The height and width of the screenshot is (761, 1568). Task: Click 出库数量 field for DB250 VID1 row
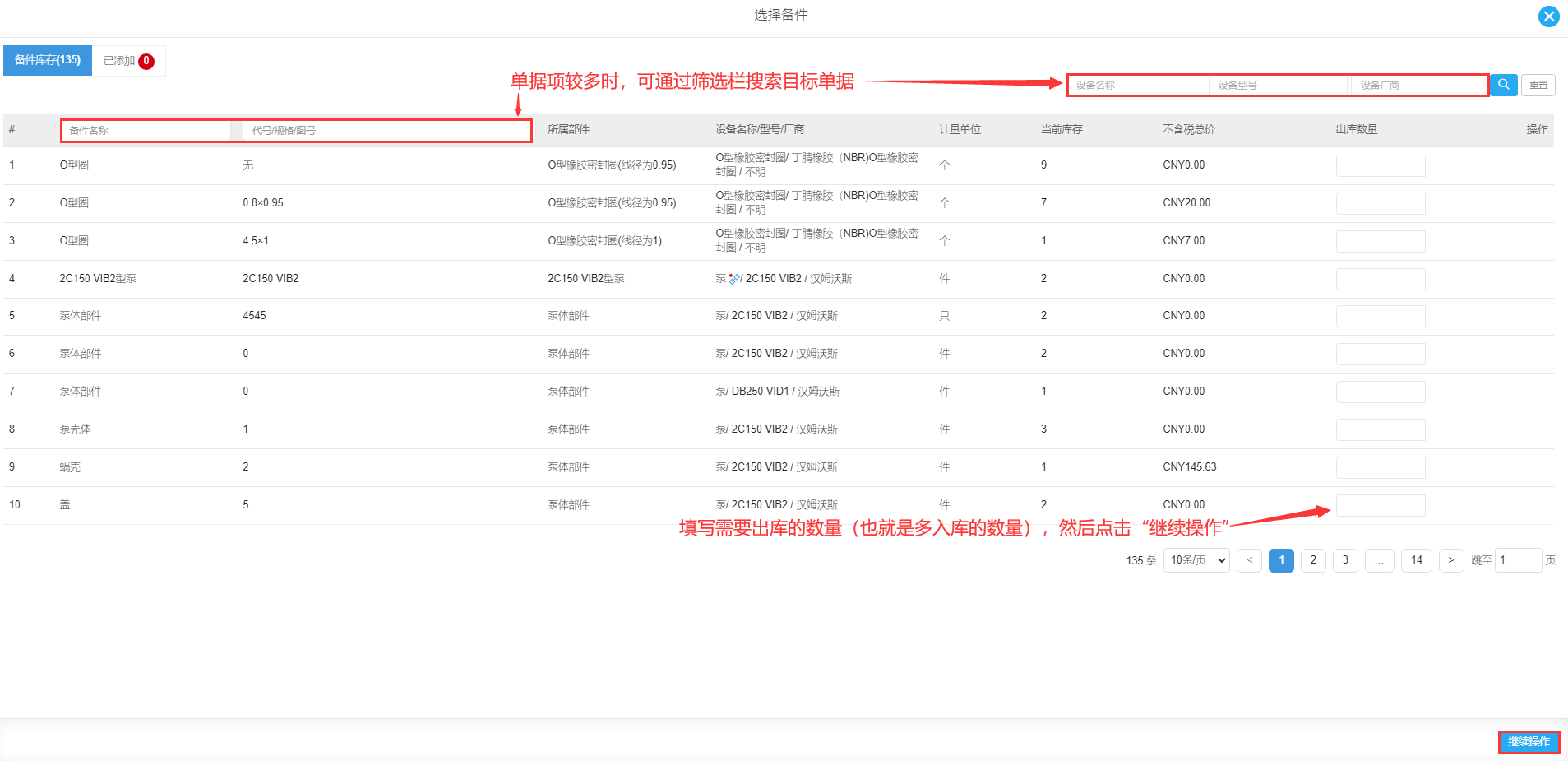(x=1381, y=392)
